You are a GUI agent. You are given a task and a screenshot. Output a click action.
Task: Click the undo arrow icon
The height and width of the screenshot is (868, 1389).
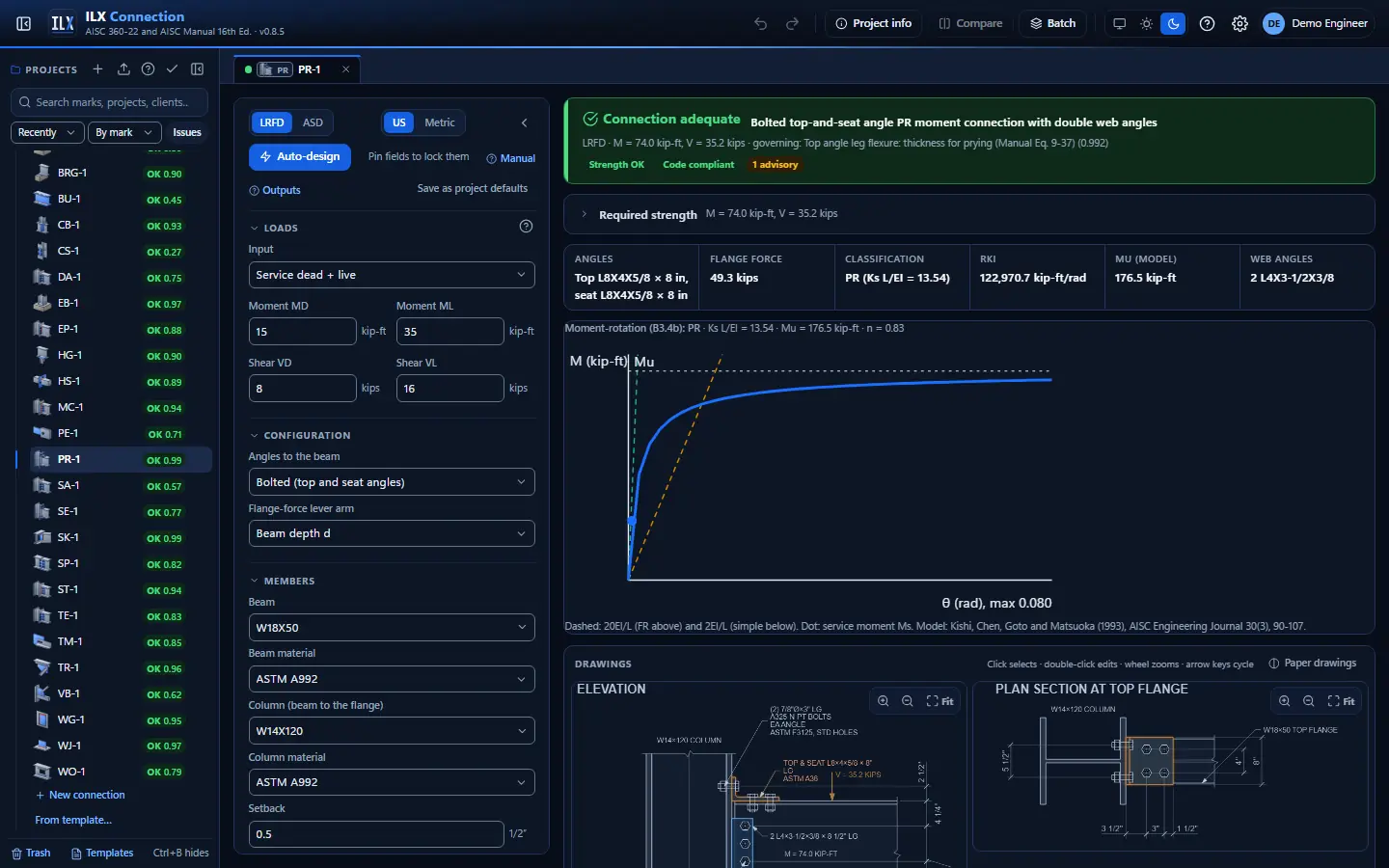click(761, 23)
